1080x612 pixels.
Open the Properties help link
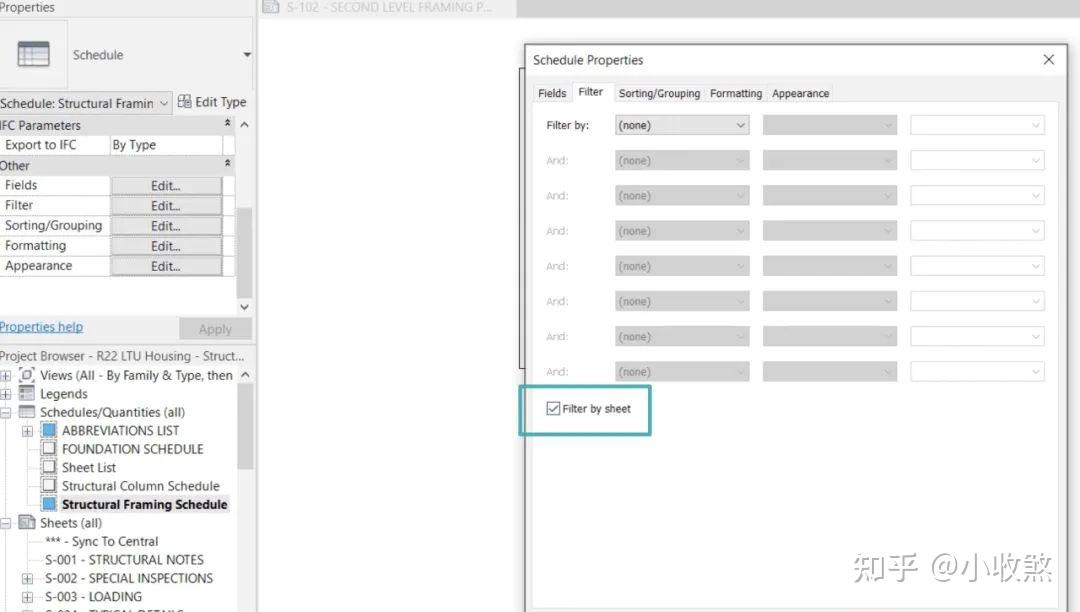(41, 326)
